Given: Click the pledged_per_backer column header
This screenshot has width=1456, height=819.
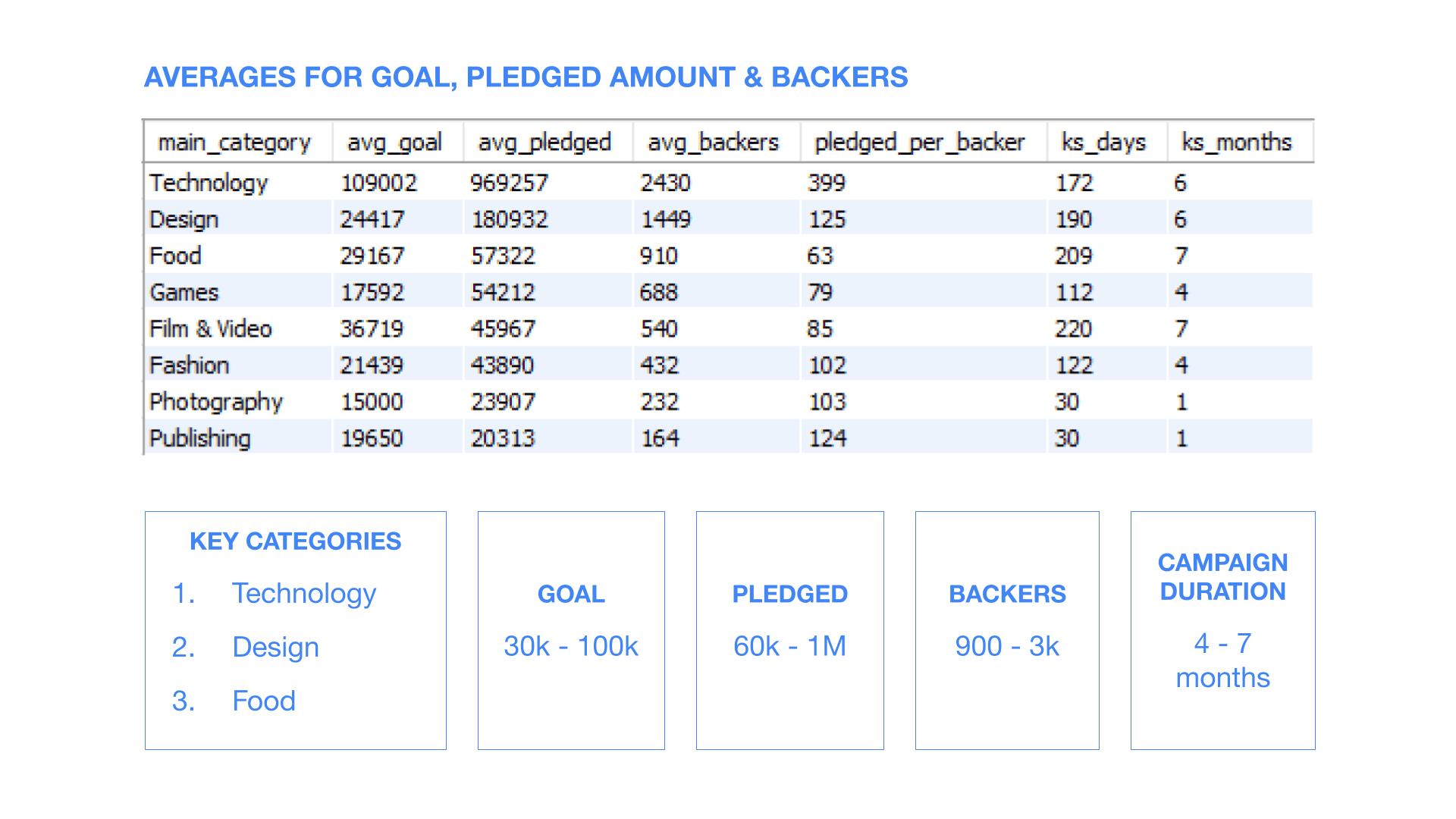Looking at the screenshot, I should point(923,142).
